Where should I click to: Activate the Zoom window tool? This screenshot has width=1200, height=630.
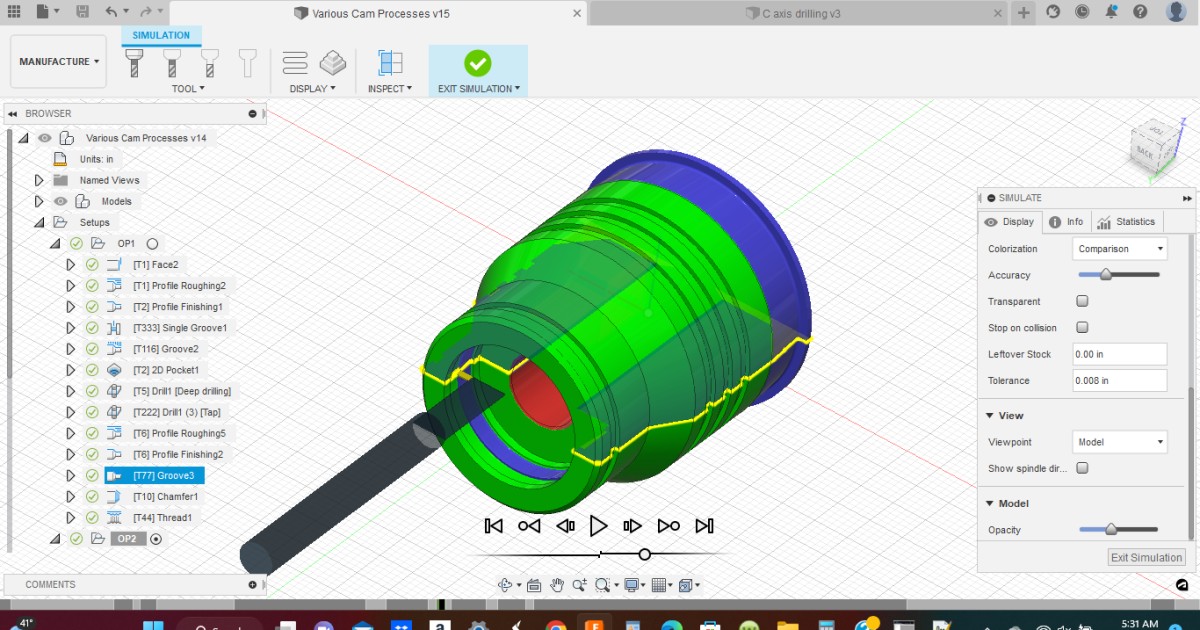(x=602, y=584)
